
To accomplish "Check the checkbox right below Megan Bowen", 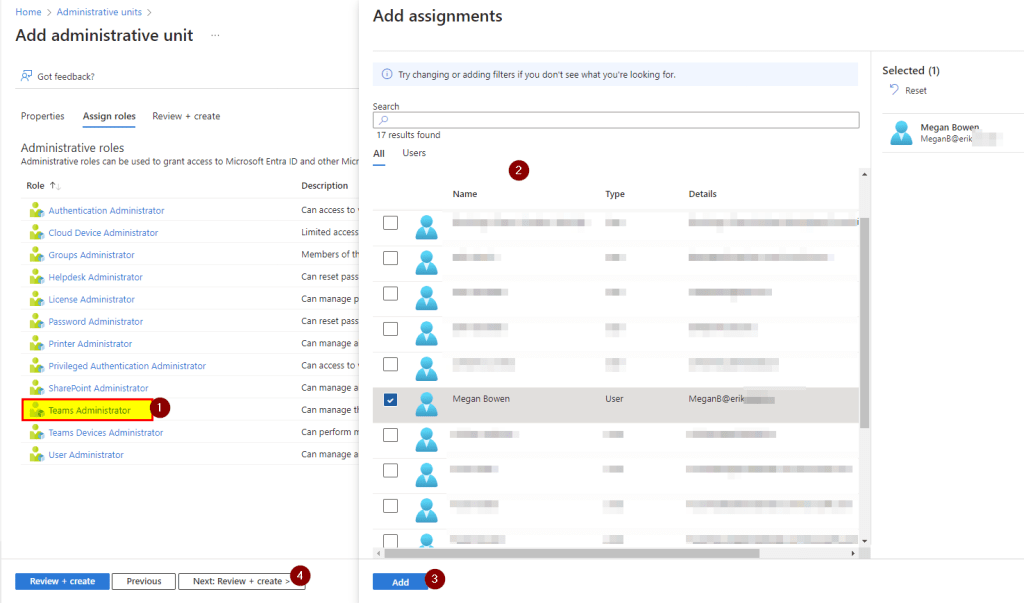I will point(390,435).
